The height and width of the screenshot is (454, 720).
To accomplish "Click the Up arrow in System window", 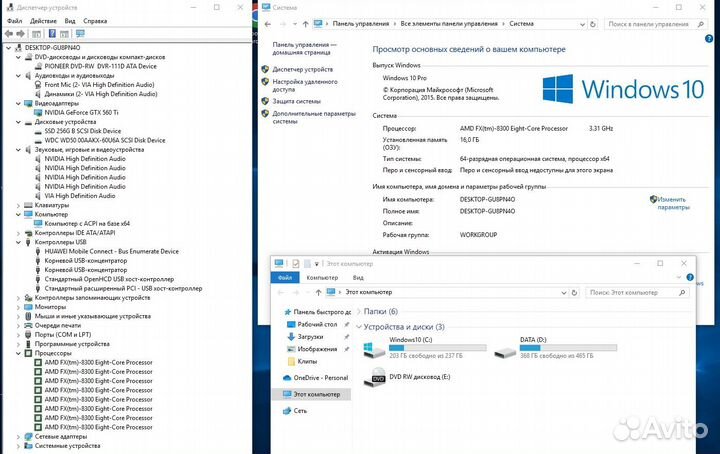I will point(305,24).
